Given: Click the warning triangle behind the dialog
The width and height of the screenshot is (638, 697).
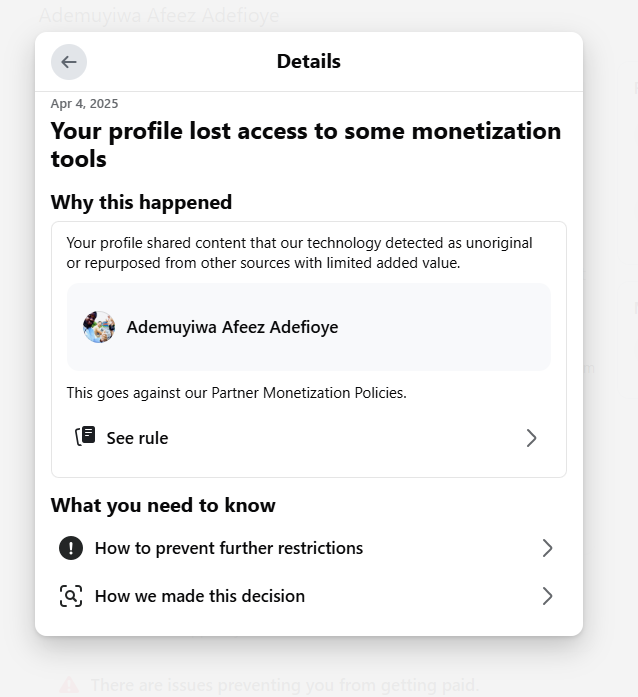Looking at the screenshot, I should point(69,685).
